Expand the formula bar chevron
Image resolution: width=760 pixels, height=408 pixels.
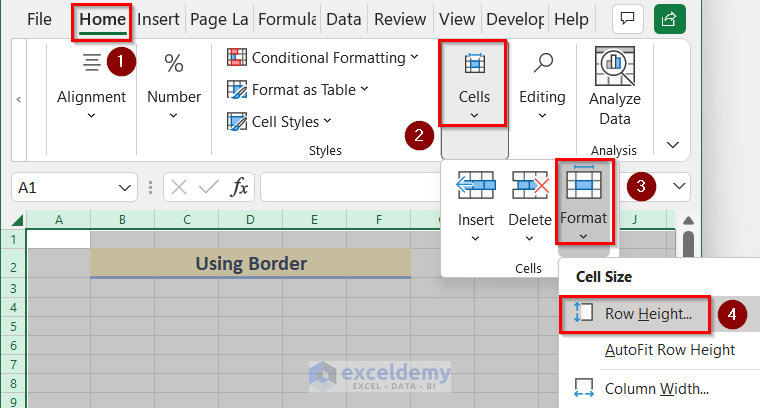[x=679, y=186]
